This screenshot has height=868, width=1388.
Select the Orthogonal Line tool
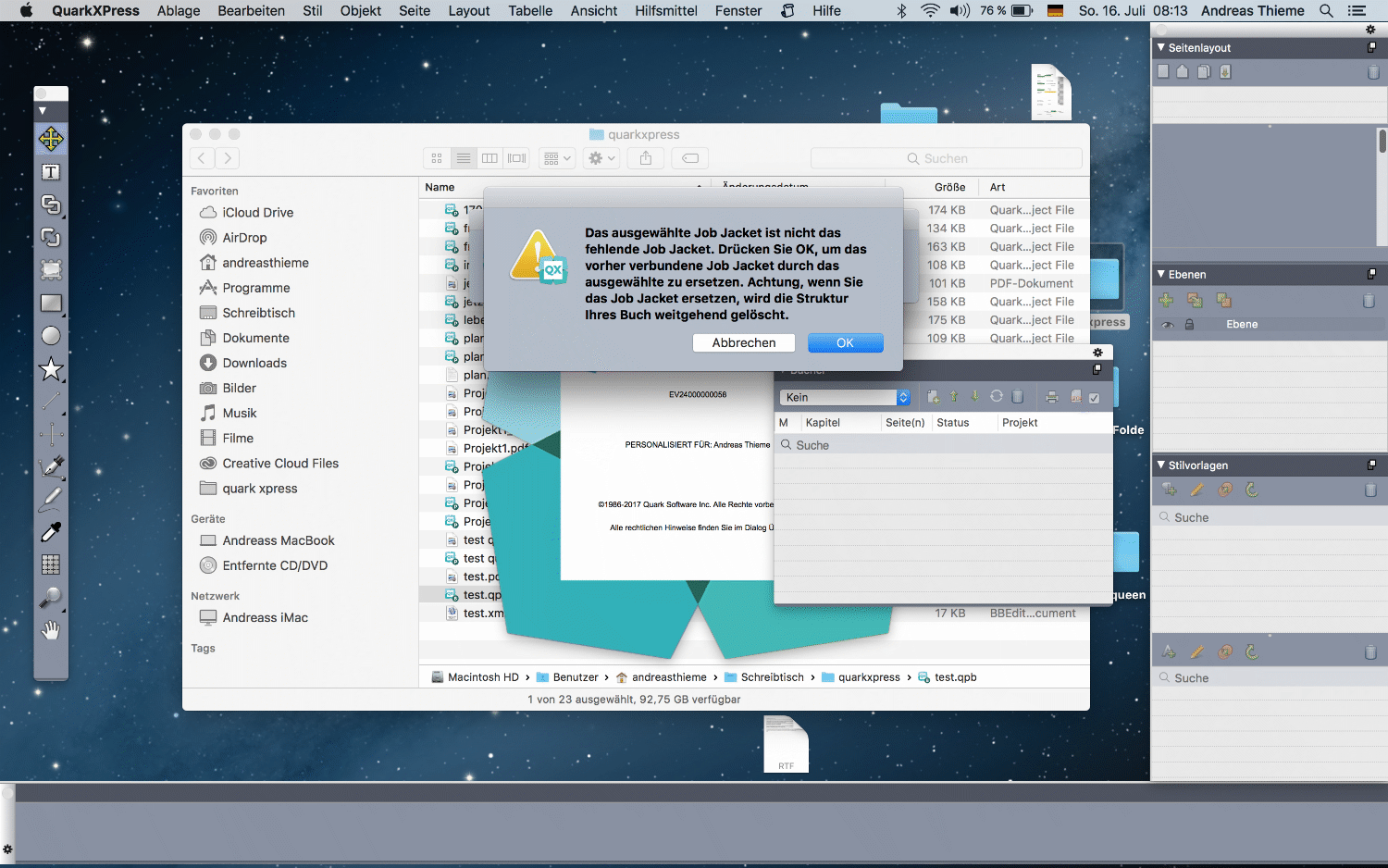[51, 434]
